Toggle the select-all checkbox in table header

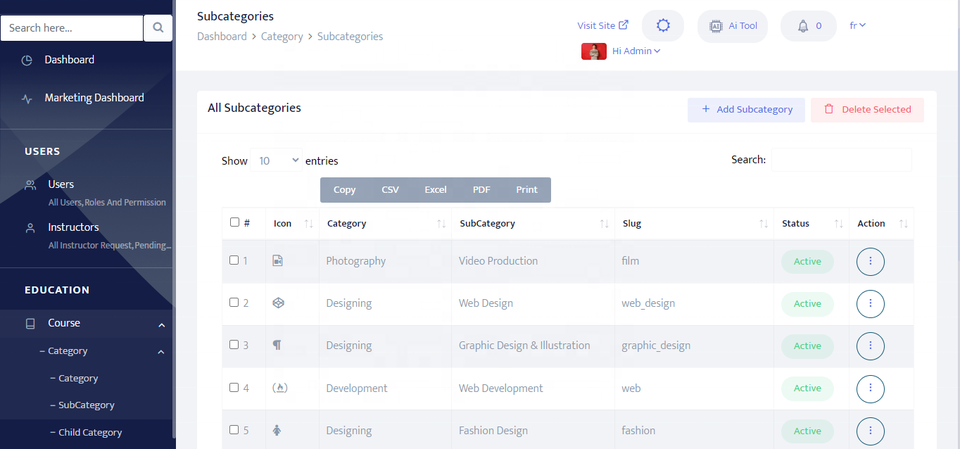[x=234, y=223]
